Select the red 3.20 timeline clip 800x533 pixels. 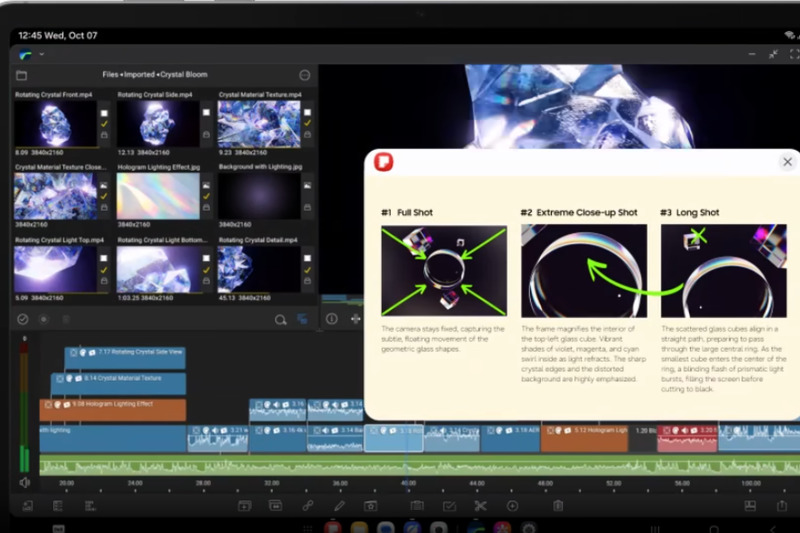tap(687, 439)
